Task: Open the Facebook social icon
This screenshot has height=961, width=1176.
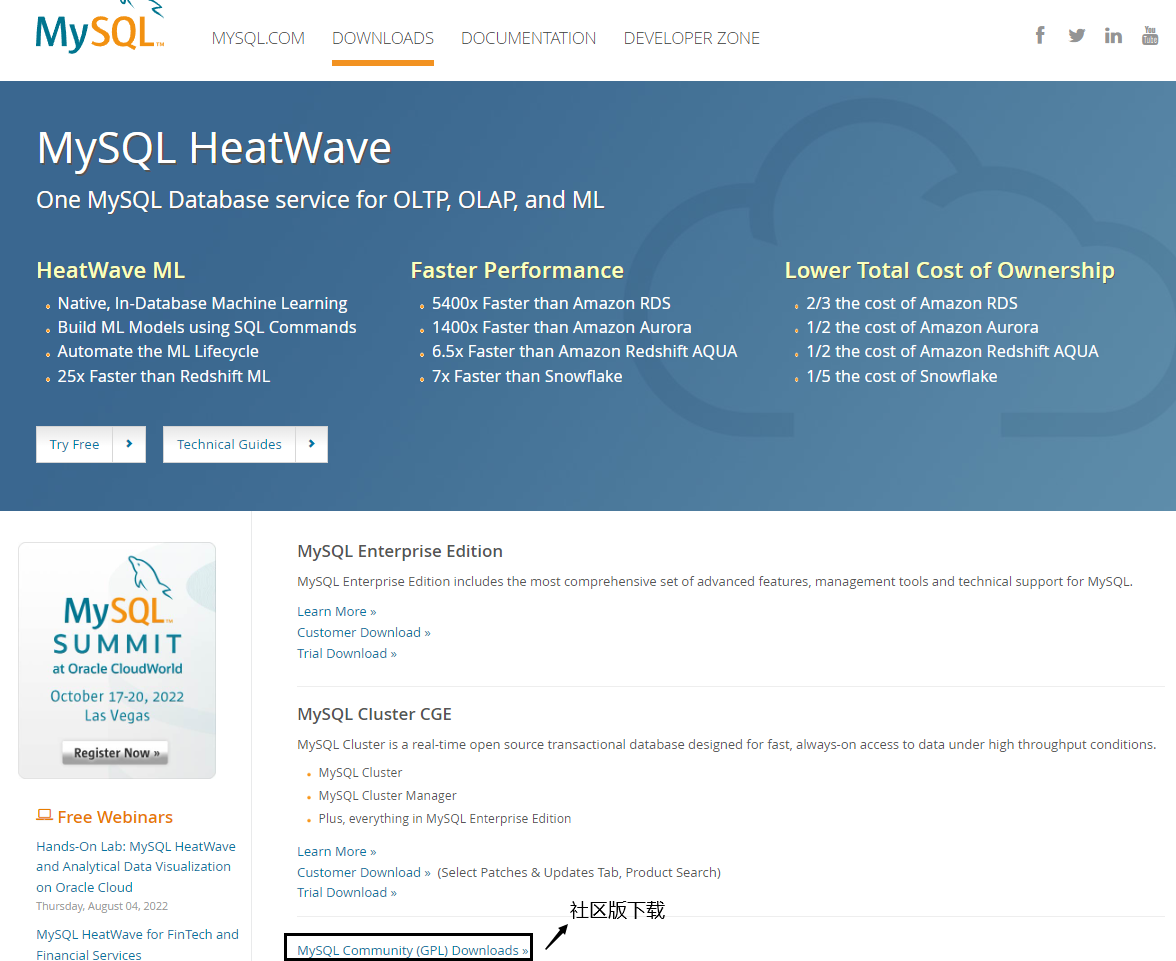Action: [1040, 35]
